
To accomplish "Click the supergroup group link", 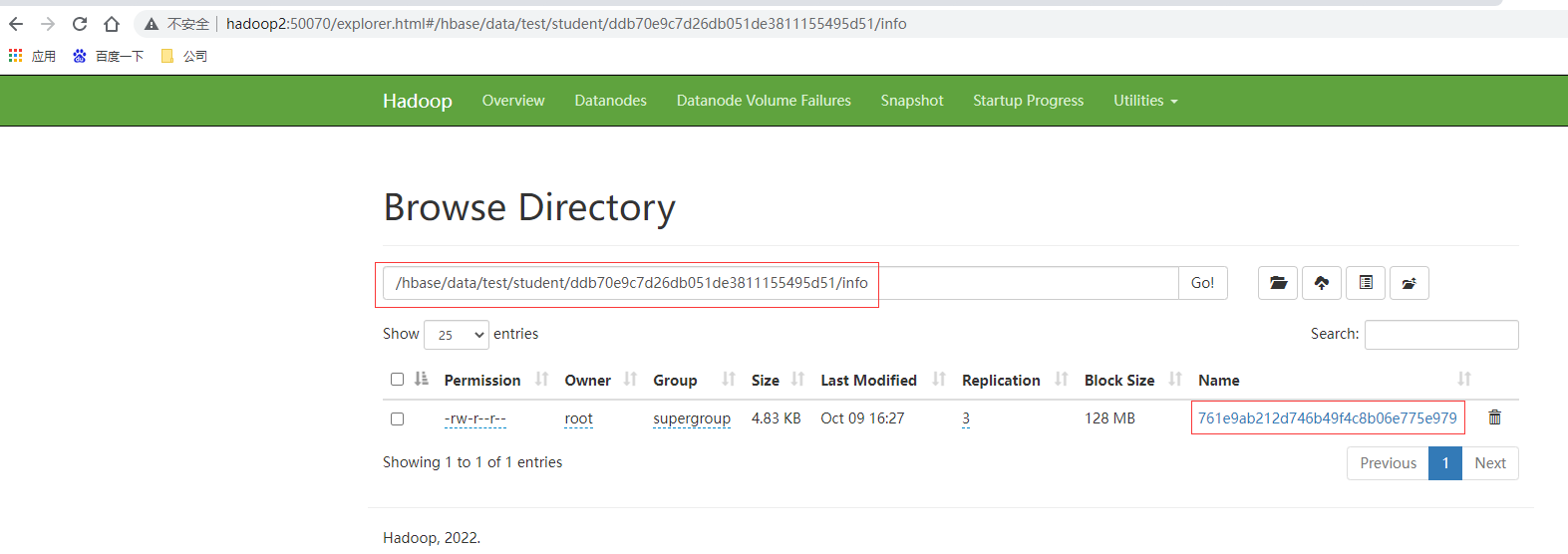I will [692, 418].
